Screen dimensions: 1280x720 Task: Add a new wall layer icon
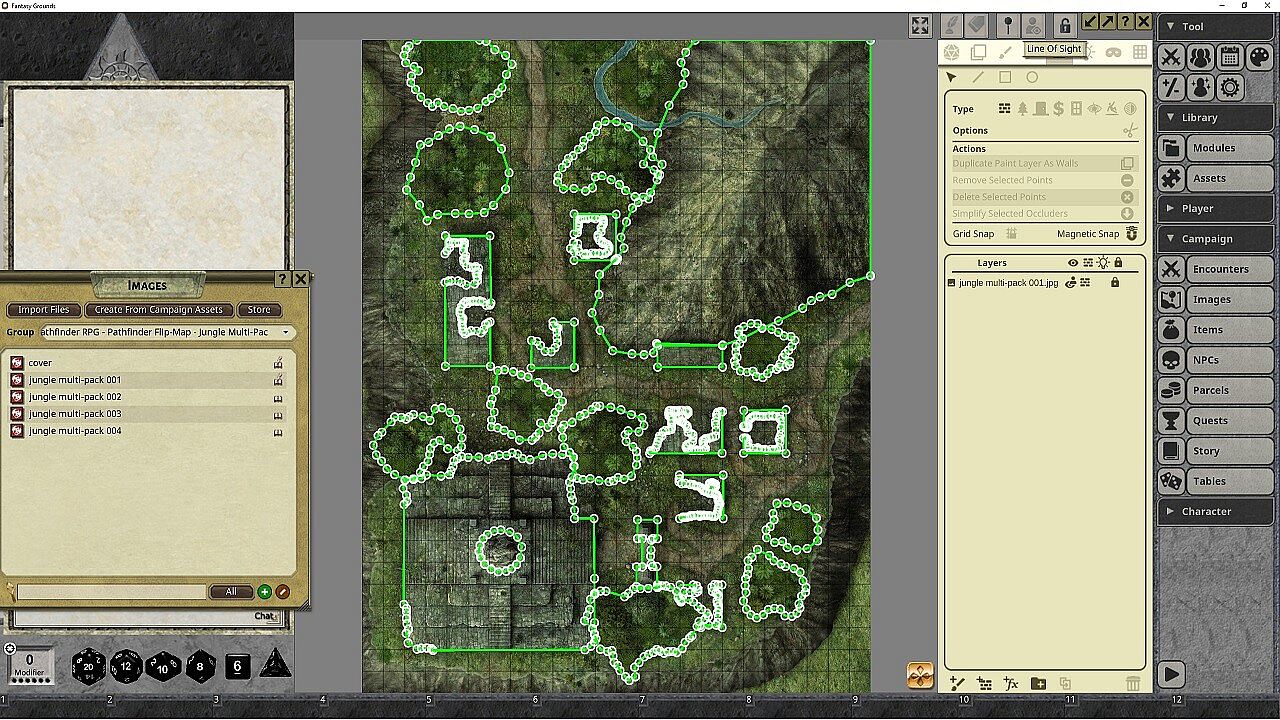984,684
